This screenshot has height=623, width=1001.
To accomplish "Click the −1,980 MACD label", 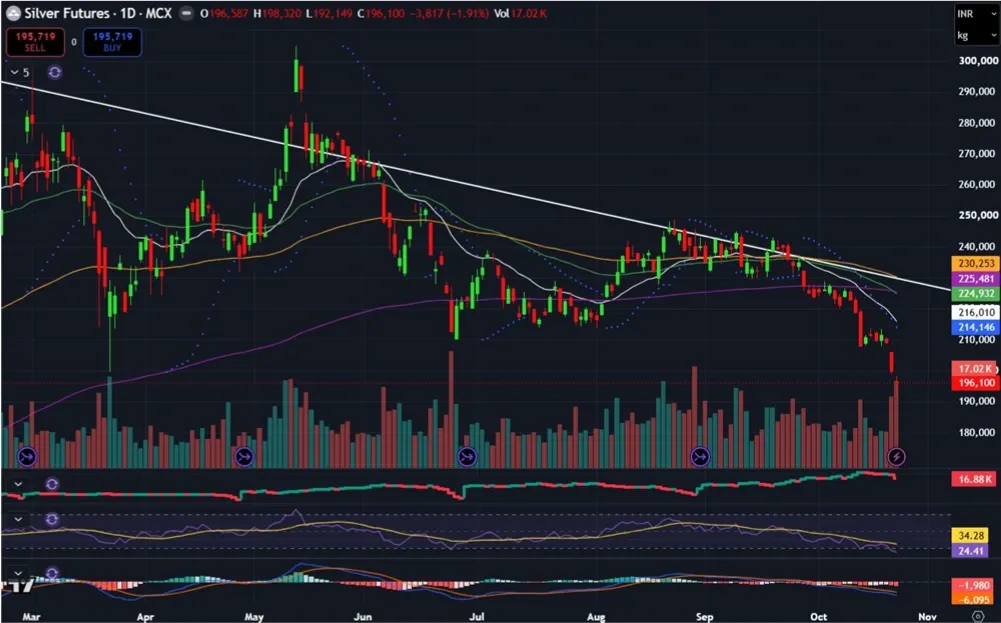I will click(x=974, y=586).
